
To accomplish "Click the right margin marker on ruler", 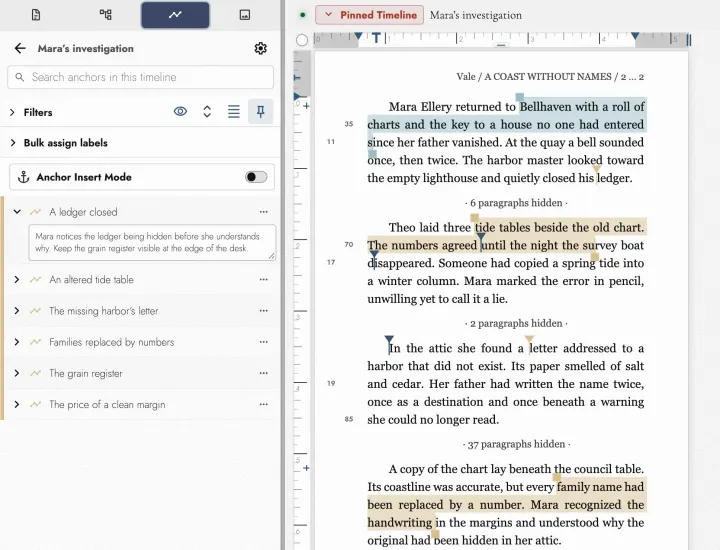I will click(x=635, y=36).
